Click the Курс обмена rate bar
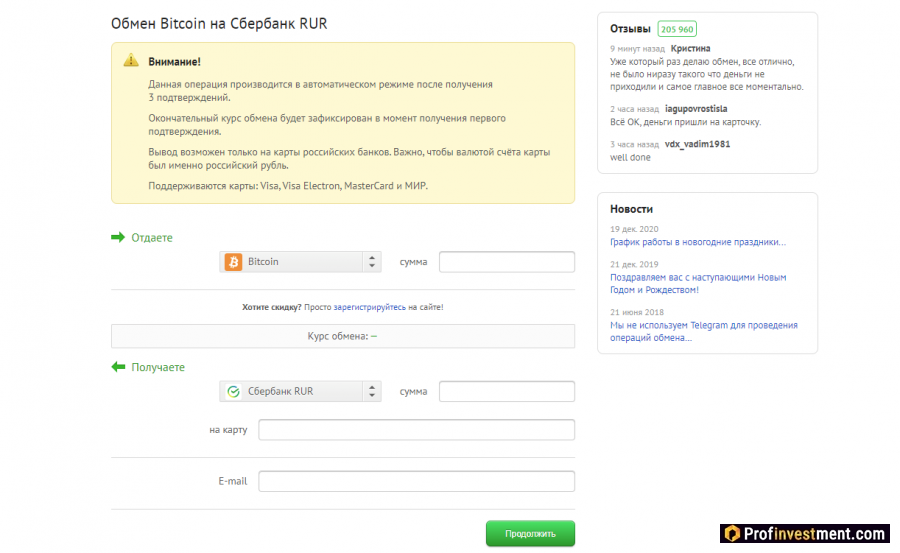 [x=343, y=336]
